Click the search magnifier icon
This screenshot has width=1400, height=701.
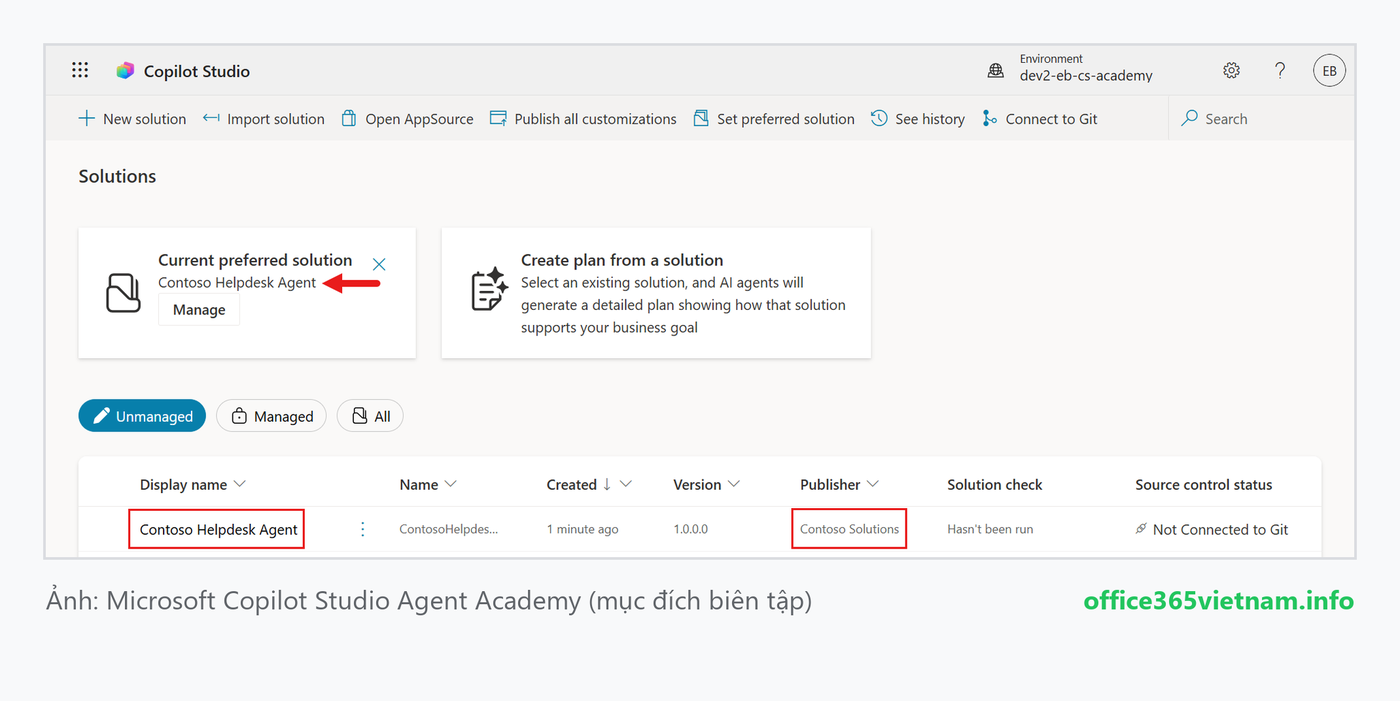point(1189,118)
